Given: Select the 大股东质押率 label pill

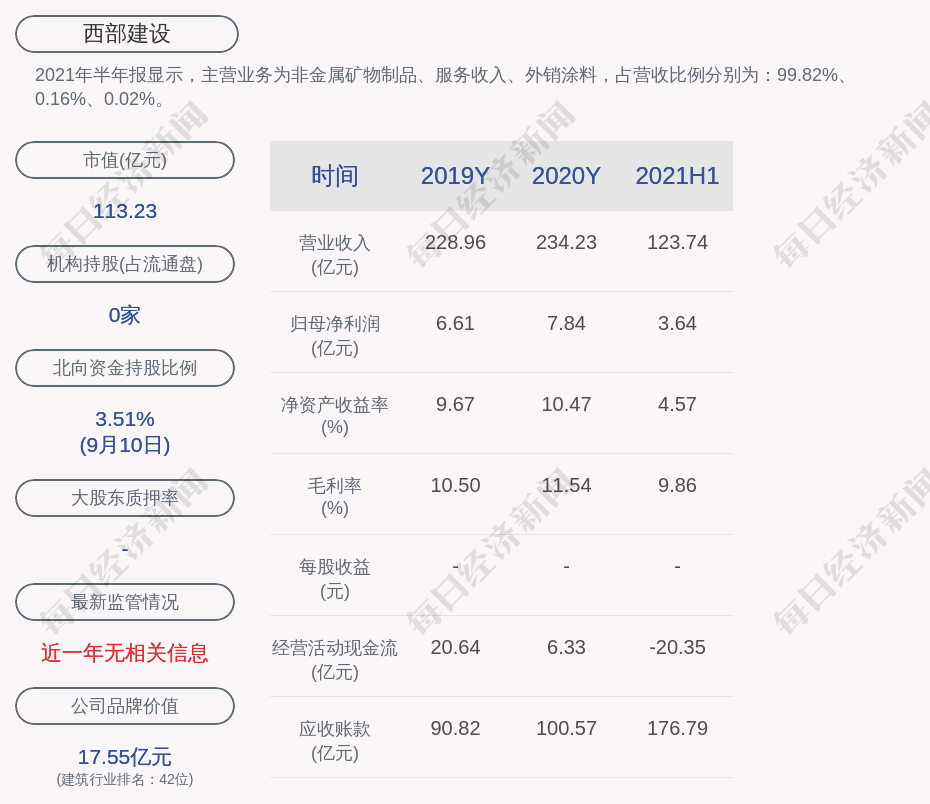Looking at the screenshot, I should (x=125, y=497).
